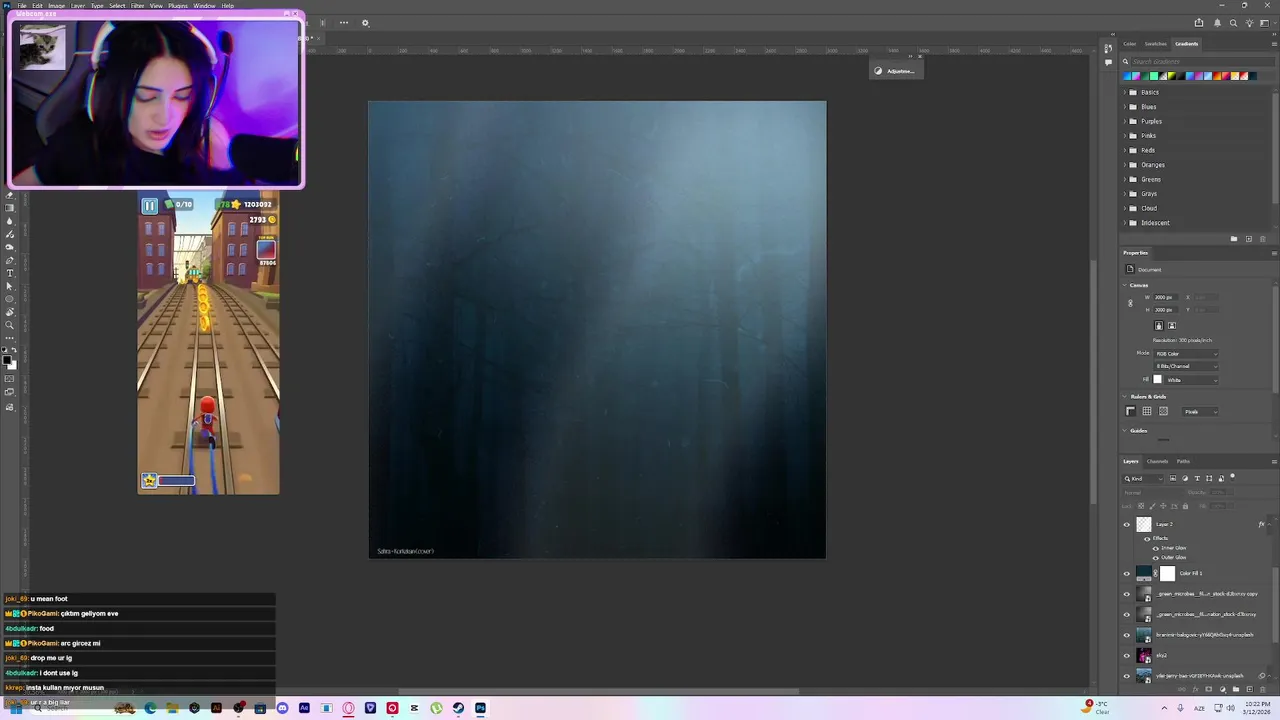The height and width of the screenshot is (720, 1280).
Task: Toggle Inner Glow effect visibility
Action: point(1156,548)
